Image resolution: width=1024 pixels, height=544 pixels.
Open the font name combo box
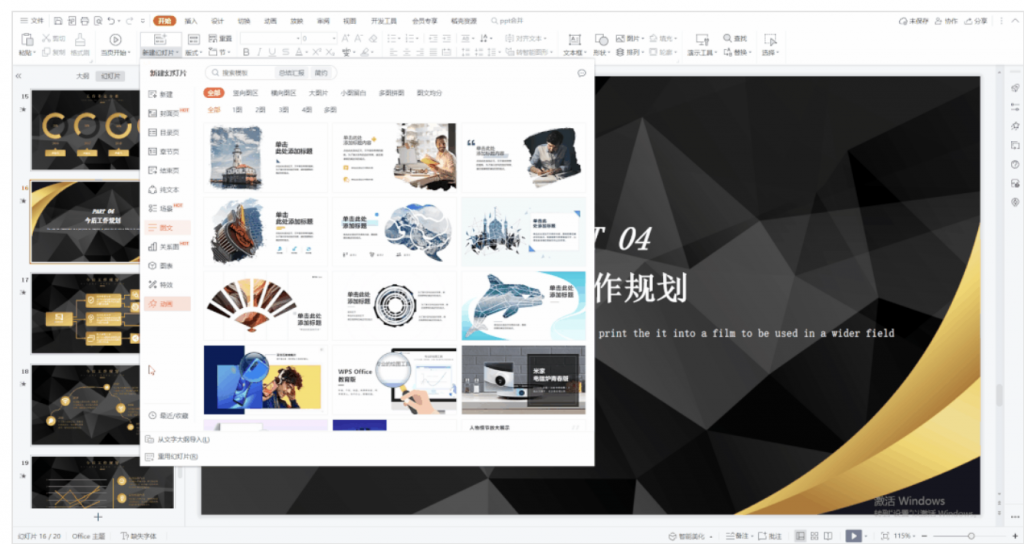click(270, 39)
